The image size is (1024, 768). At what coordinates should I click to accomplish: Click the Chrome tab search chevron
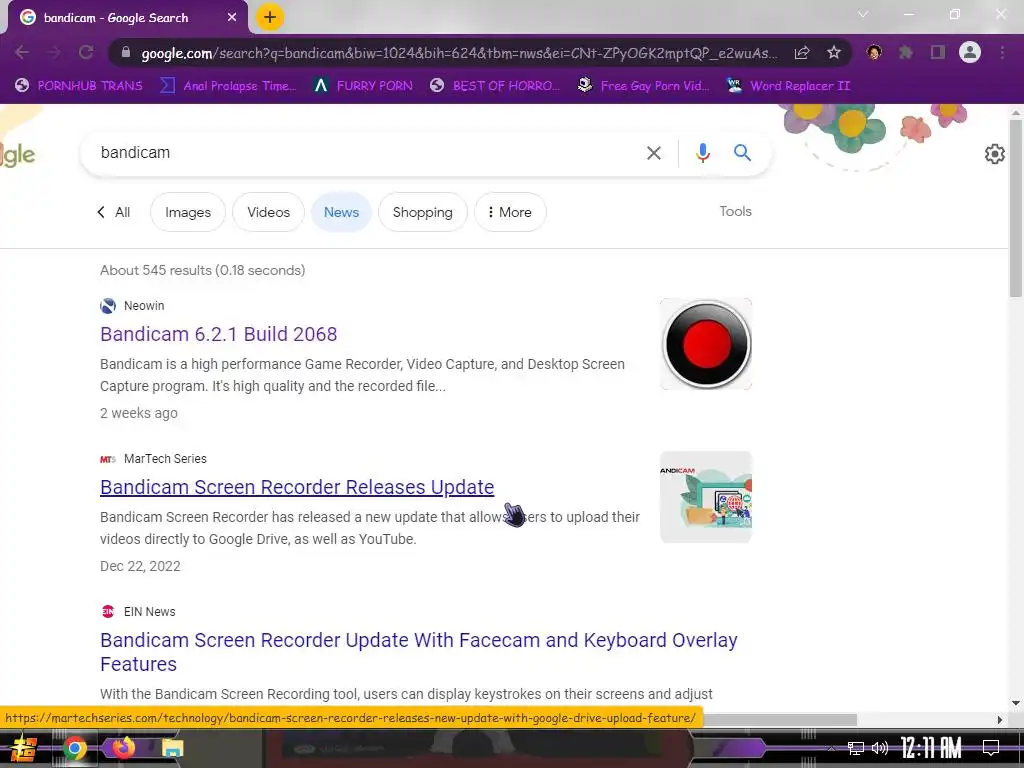863,14
